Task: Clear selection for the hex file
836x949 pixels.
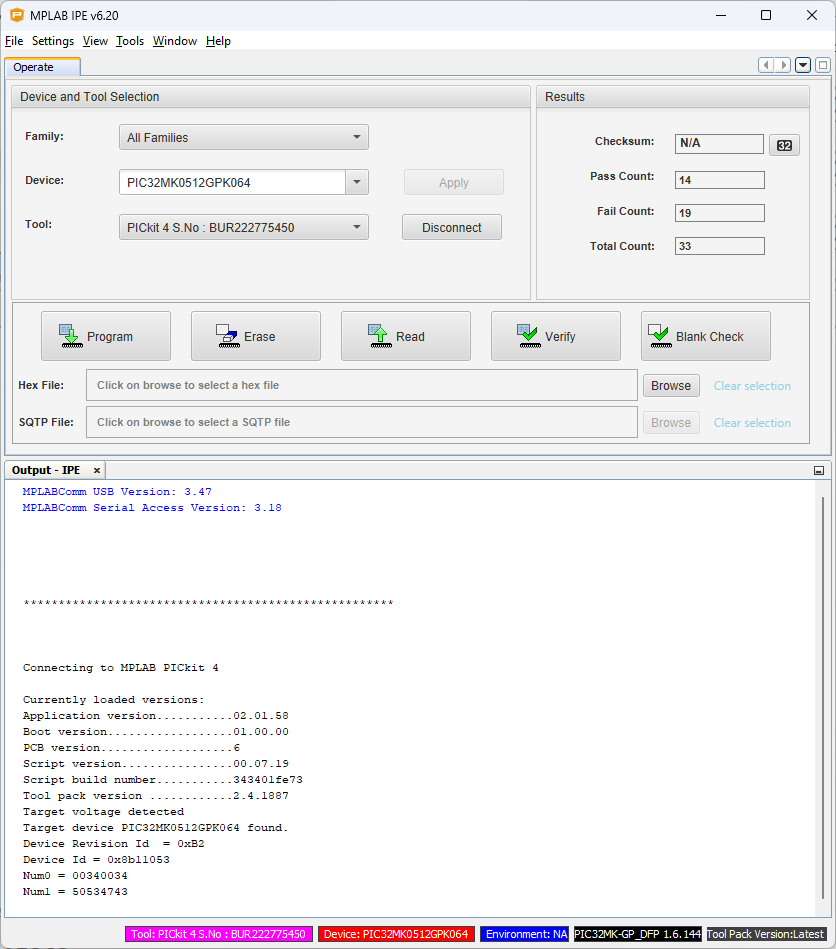Action: [752, 385]
